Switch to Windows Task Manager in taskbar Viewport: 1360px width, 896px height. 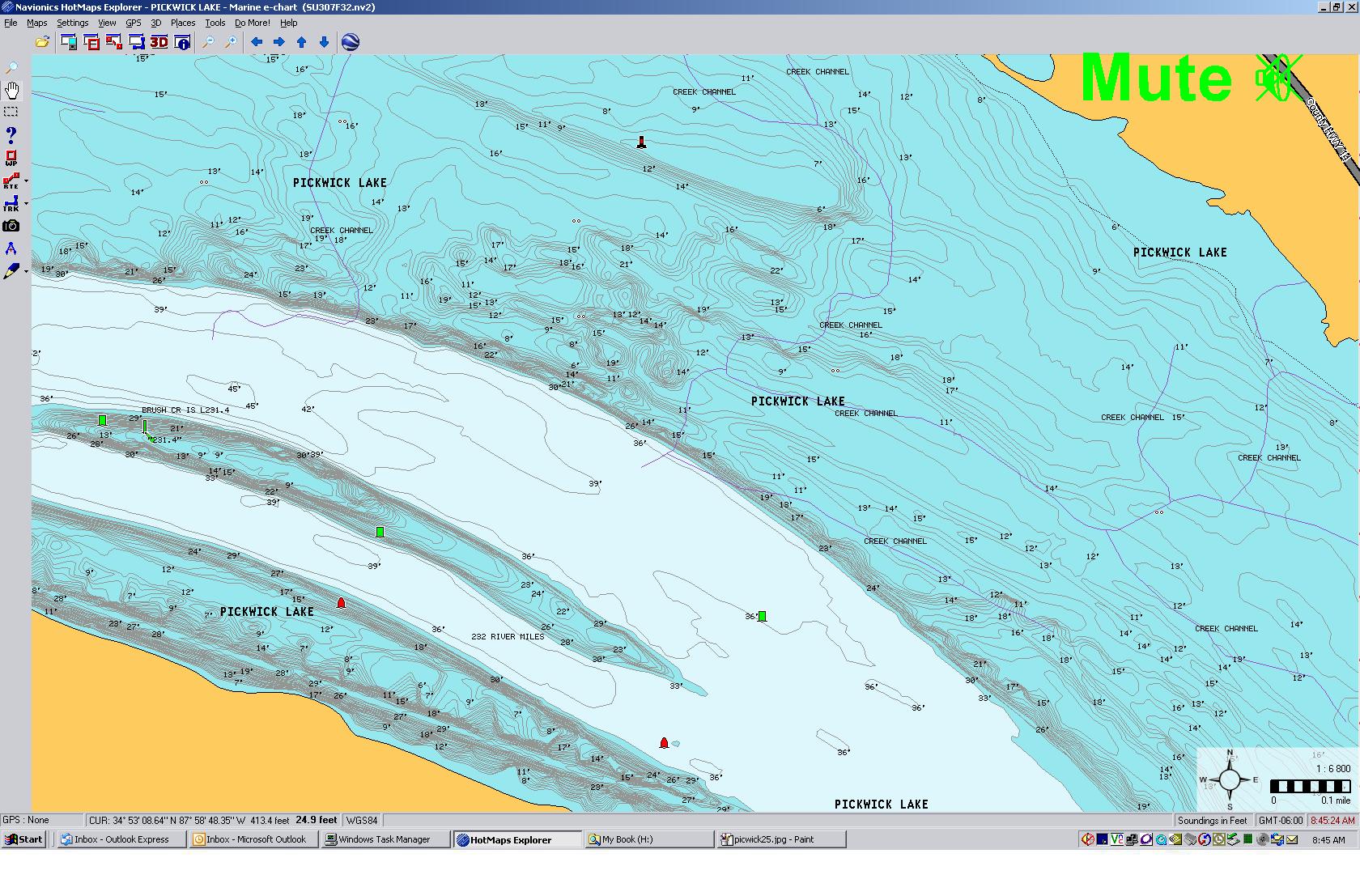385,839
